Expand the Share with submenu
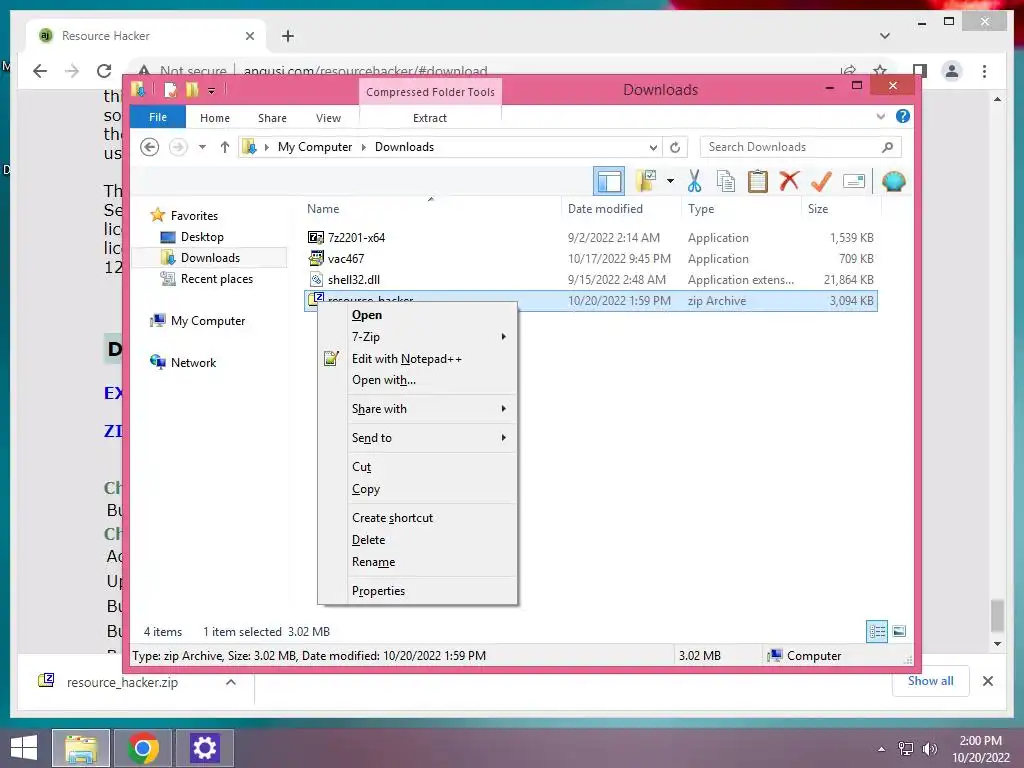1024x768 pixels. click(417, 409)
